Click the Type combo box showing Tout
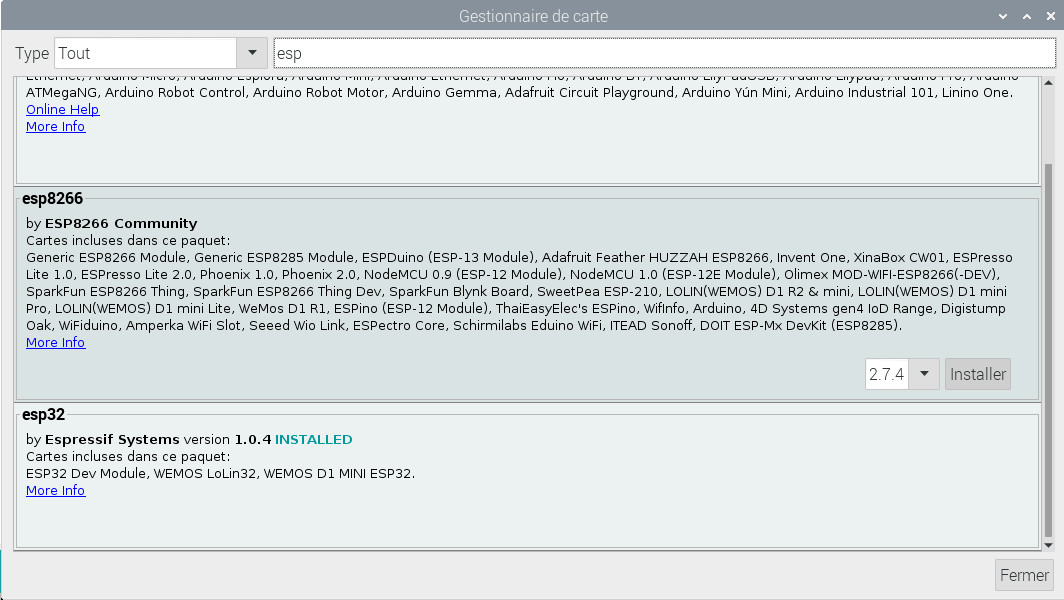The width and height of the screenshot is (1064, 600). pyautogui.click(x=145, y=54)
